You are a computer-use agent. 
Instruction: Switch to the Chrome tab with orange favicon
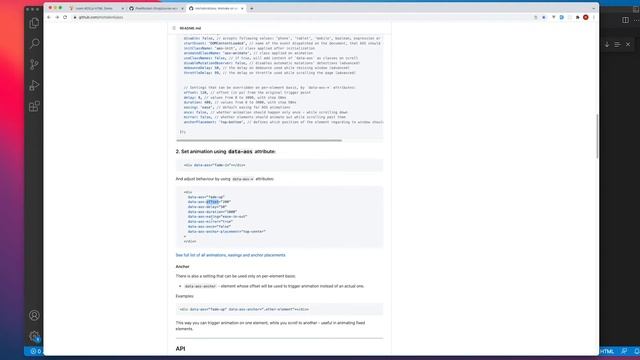point(96,8)
